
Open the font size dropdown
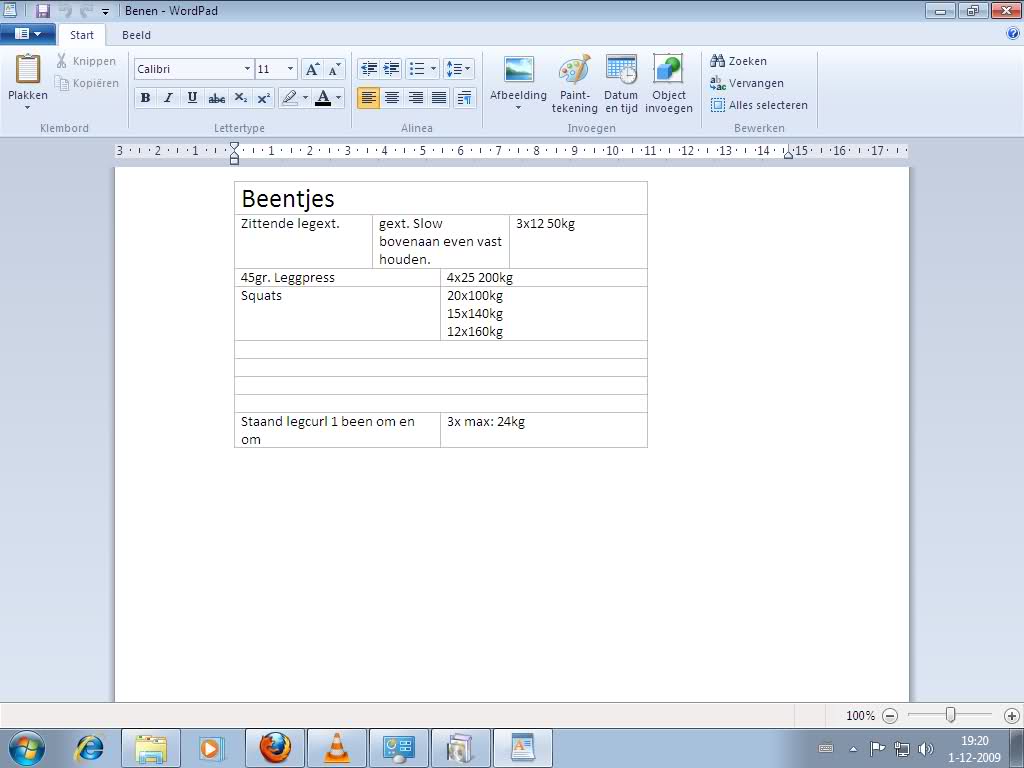[x=290, y=69]
